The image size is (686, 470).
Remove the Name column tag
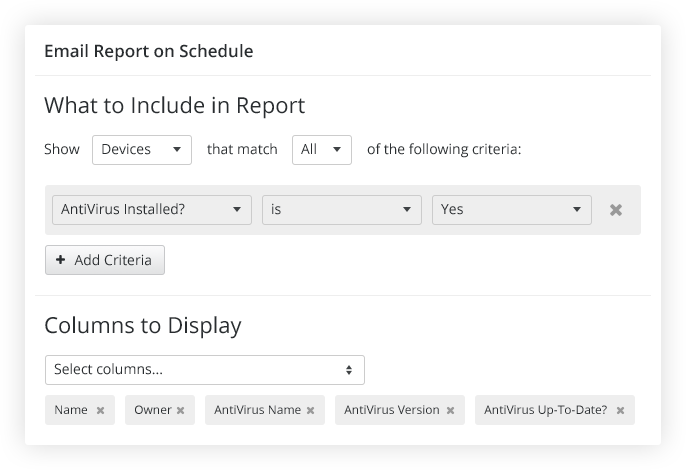point(100,410)
